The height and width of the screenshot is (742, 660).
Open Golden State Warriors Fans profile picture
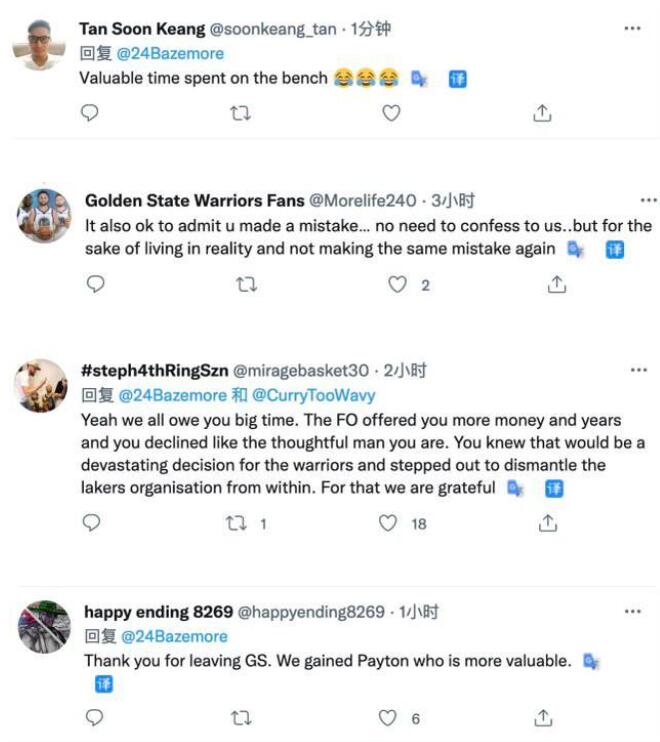(x=44, y=216)
